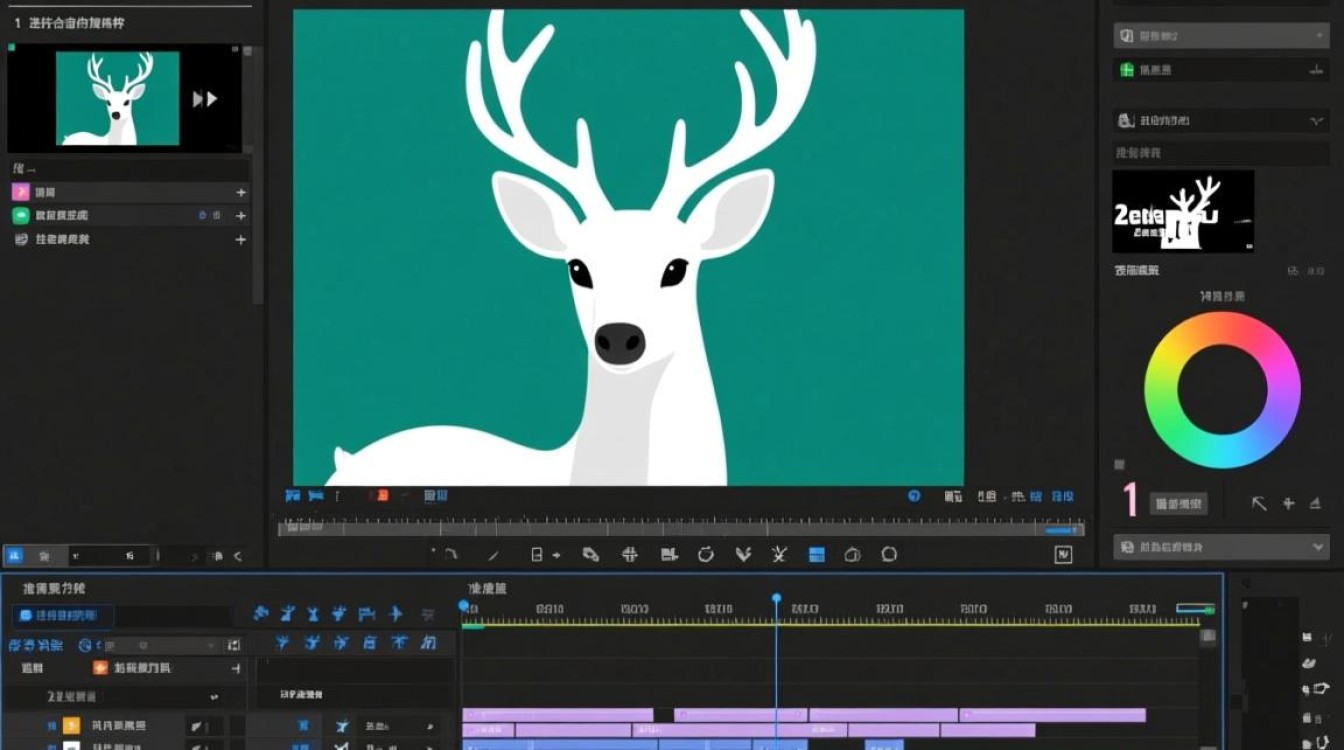Click the arrow pointer icon beside the pink number 1
The width and height of the screenshot is (1344, 750).
click(1259, 503)
